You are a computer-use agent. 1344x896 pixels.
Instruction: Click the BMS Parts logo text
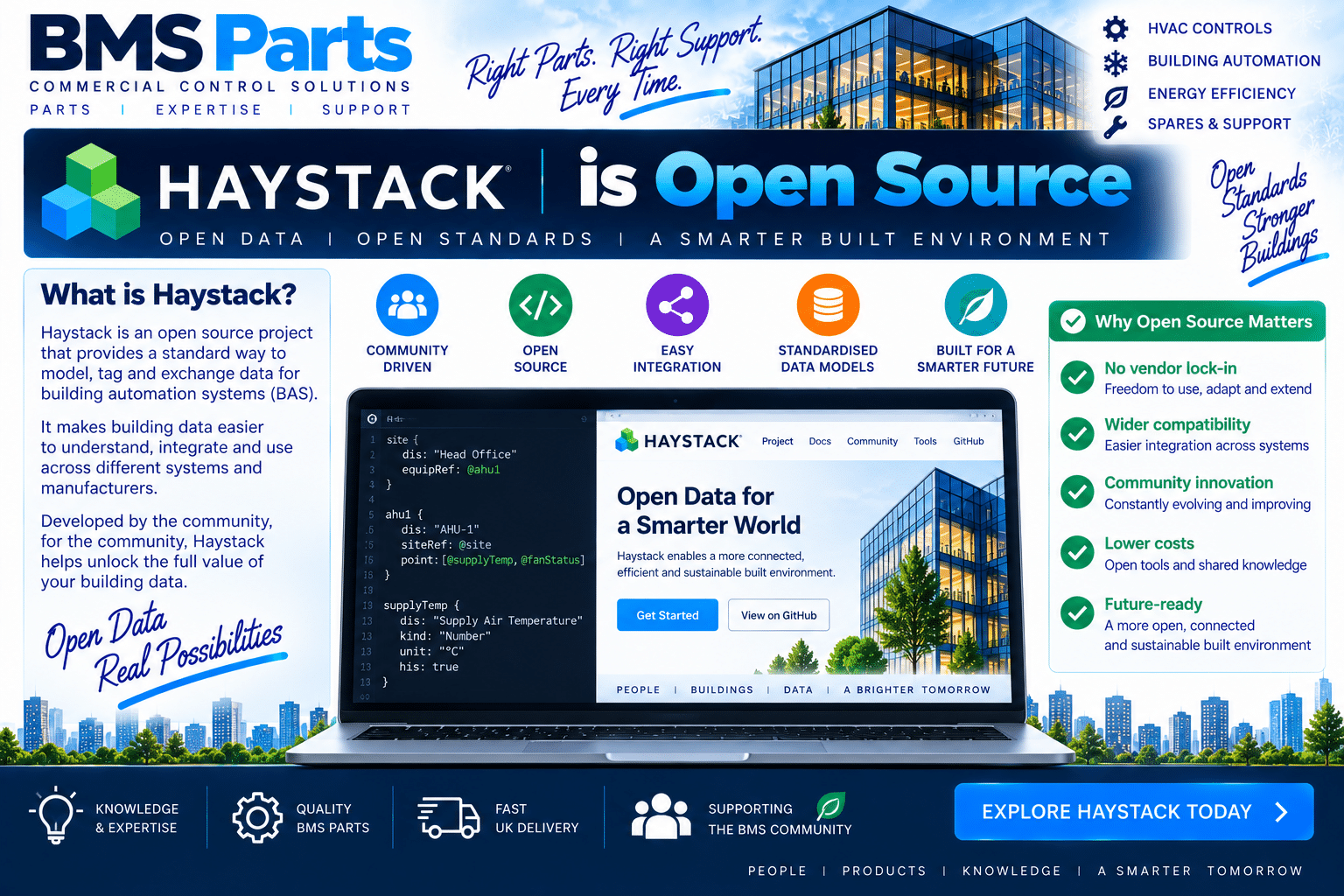[x=220, y=43]
